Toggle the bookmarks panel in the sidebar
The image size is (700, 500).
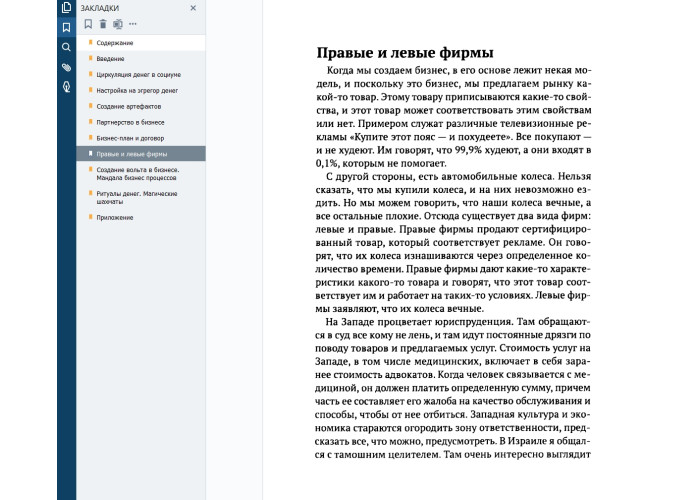click(66, 27)
